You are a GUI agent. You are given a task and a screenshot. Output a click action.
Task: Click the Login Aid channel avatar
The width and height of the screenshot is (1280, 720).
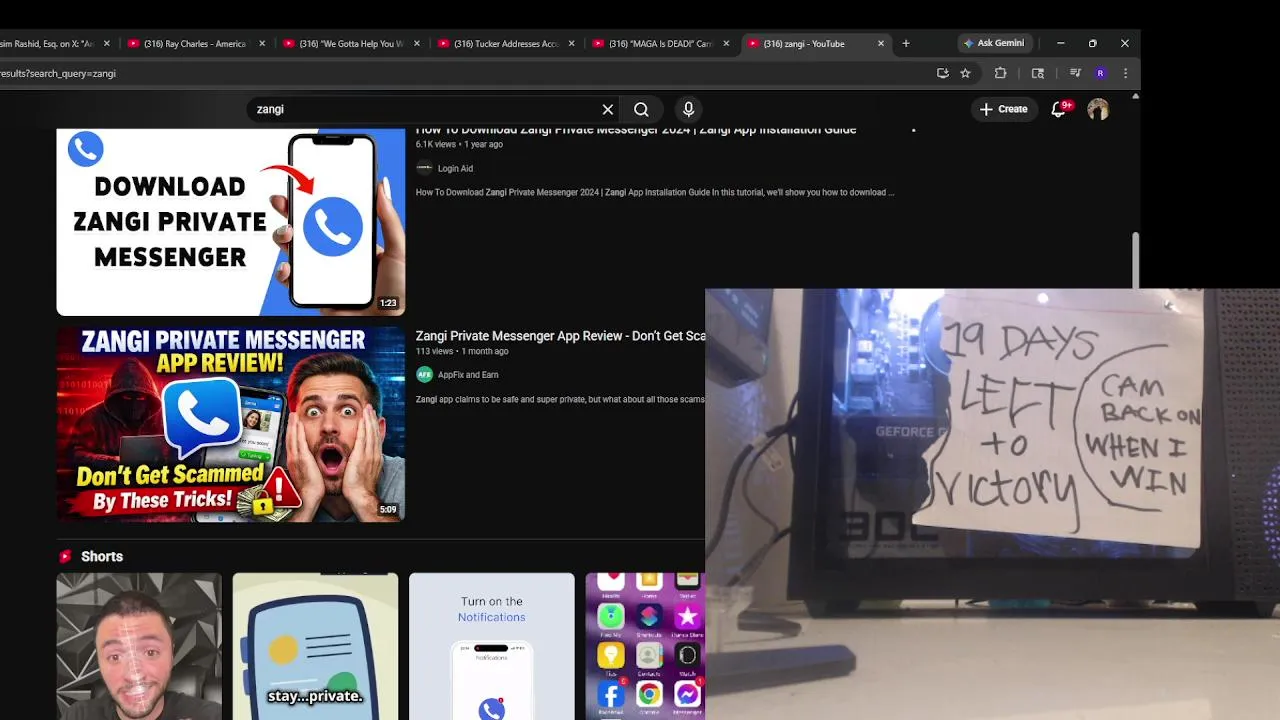[424, 168]
